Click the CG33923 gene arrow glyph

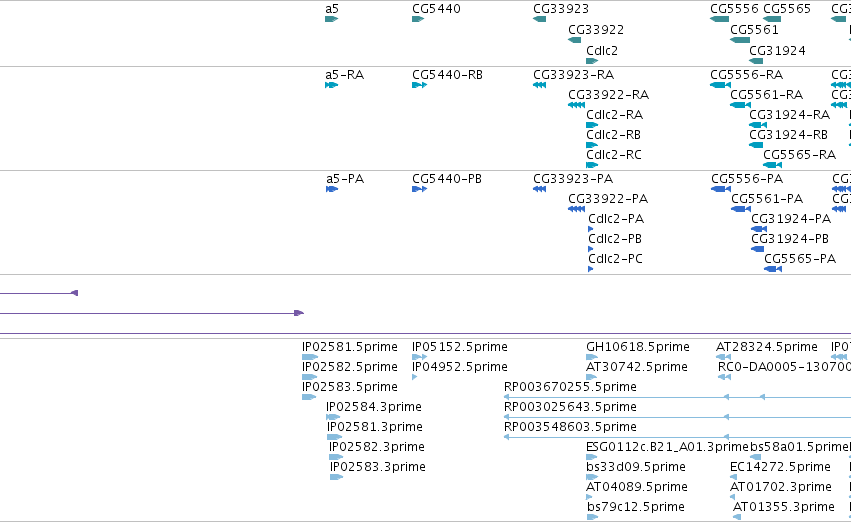[x=539, y=19]
